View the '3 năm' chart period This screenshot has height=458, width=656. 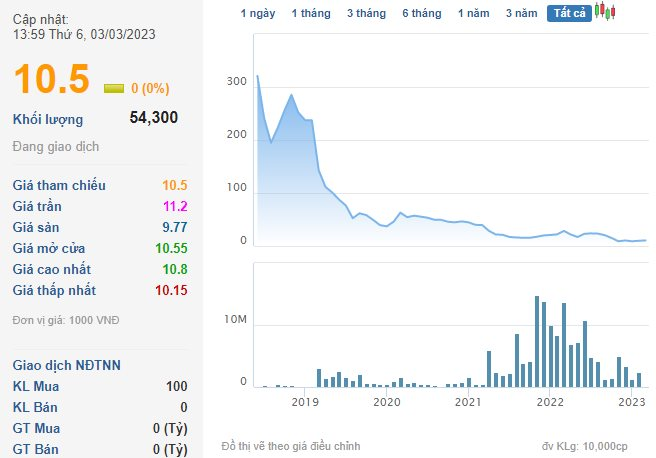[522, 13]
